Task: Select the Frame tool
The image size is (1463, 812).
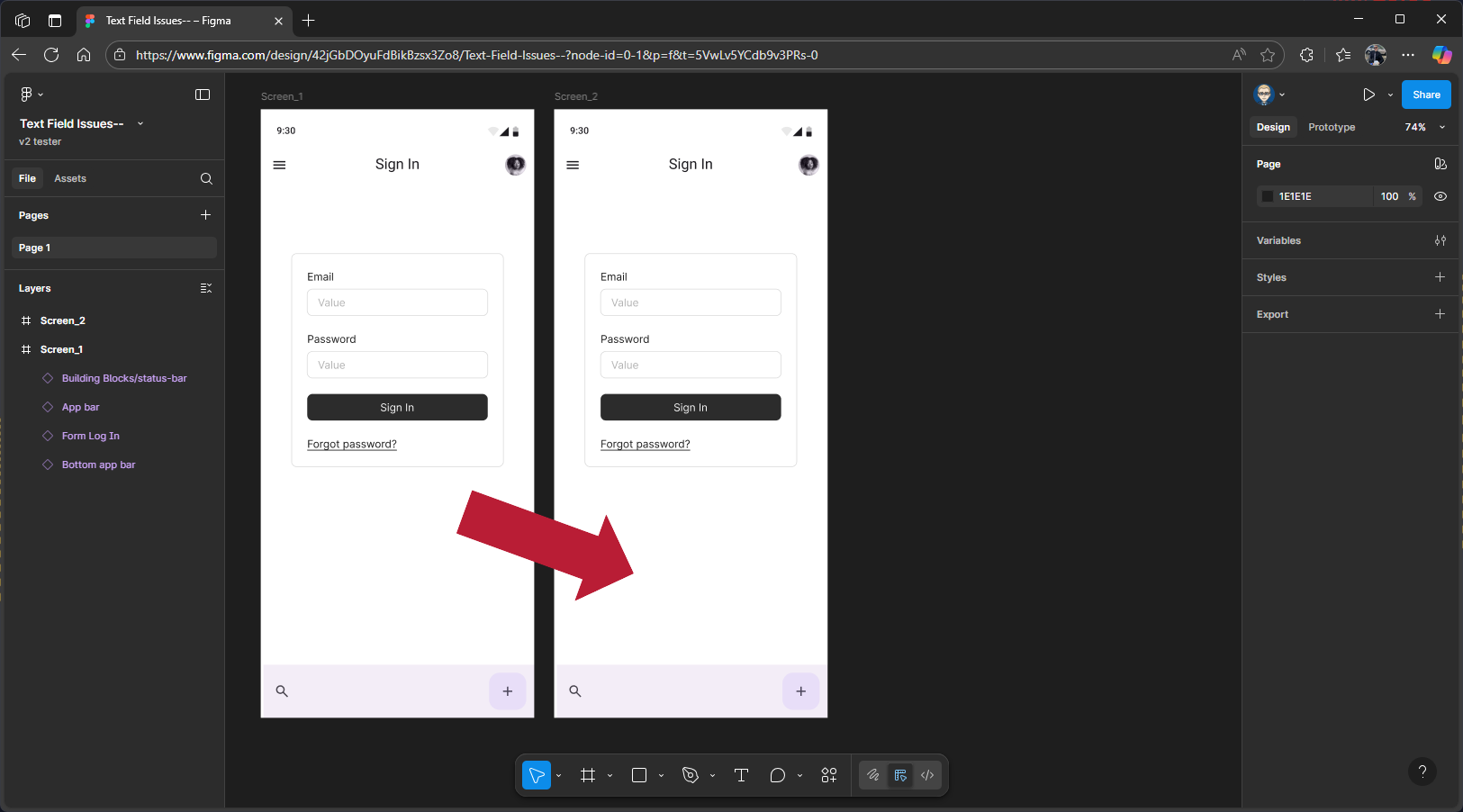Action: click(588, 775)
